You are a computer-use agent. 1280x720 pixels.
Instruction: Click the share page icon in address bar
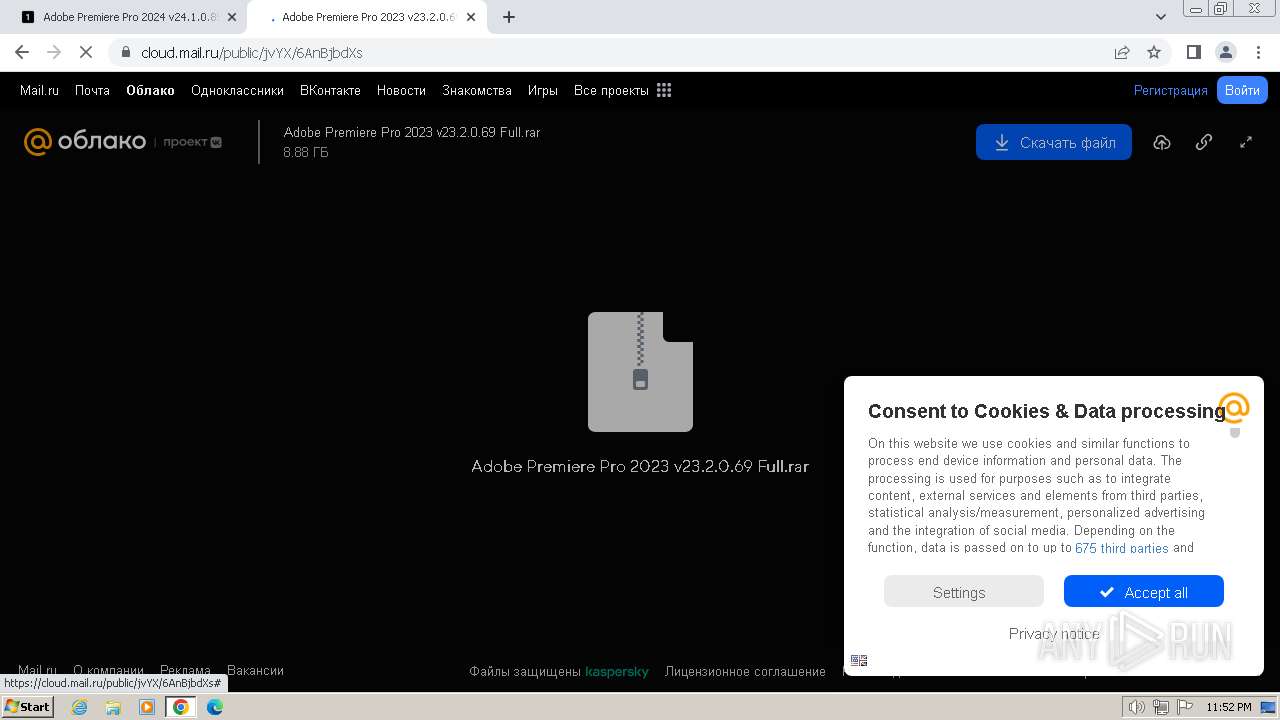[1122, 52]
